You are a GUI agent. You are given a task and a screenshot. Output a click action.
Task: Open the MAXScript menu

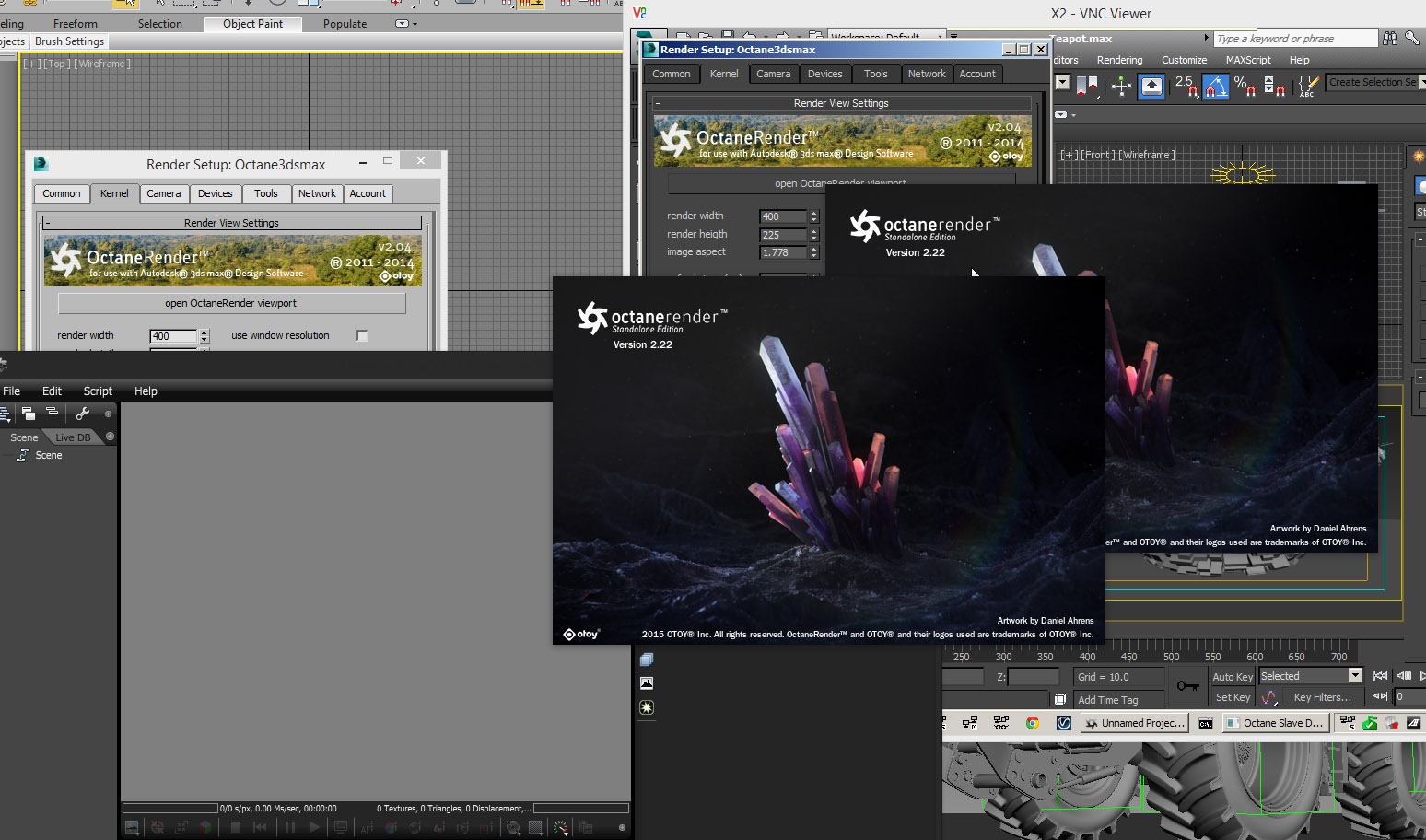point(1248,60)
